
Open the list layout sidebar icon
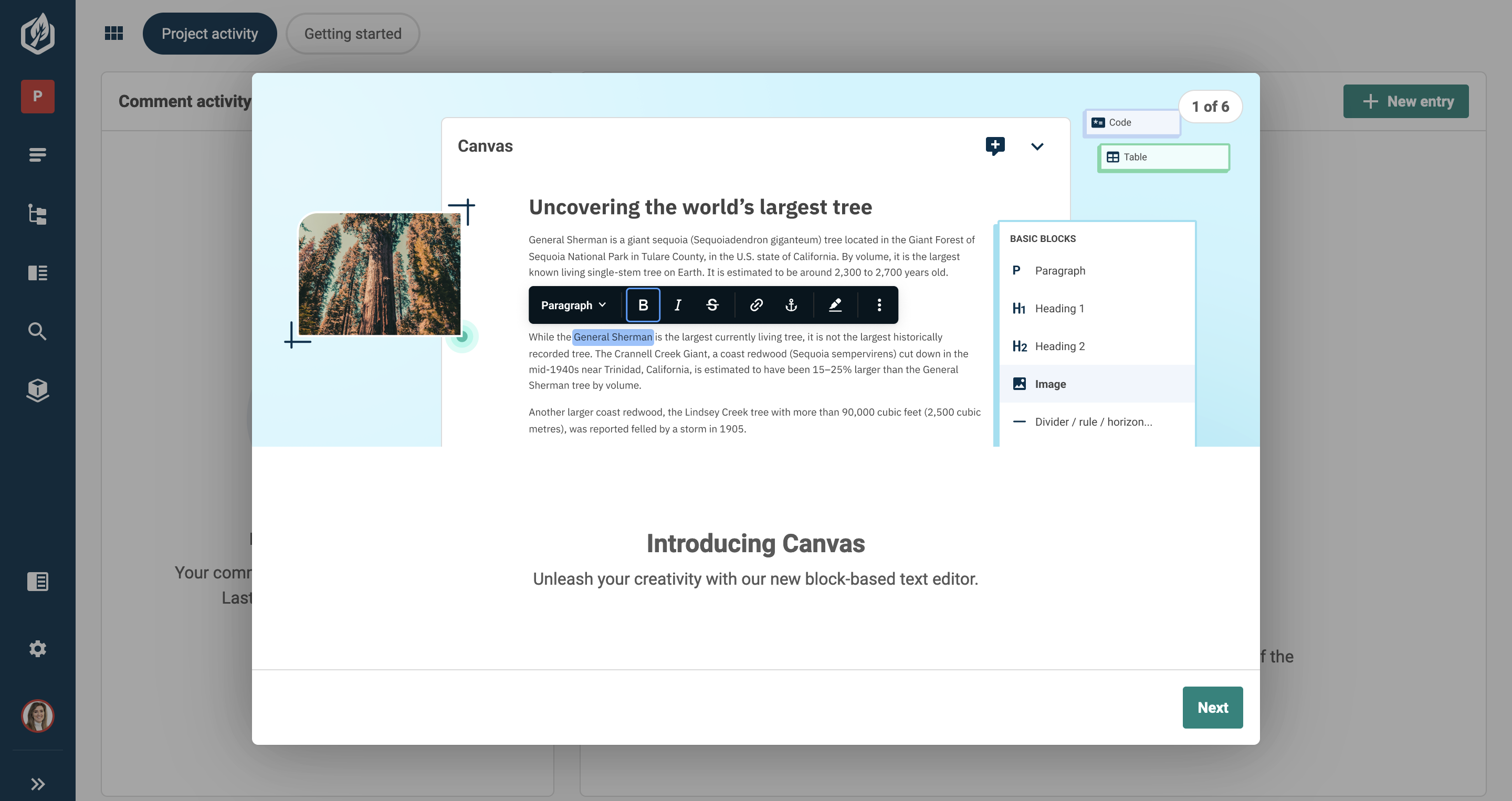pos(38,273)
